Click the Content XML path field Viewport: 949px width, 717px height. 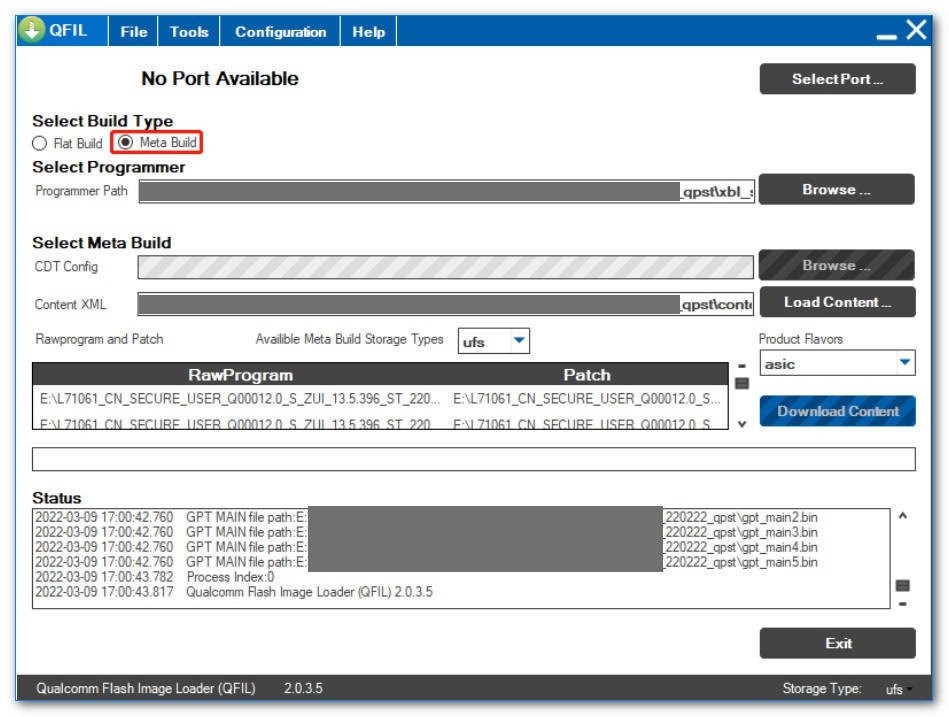[445, 304]
